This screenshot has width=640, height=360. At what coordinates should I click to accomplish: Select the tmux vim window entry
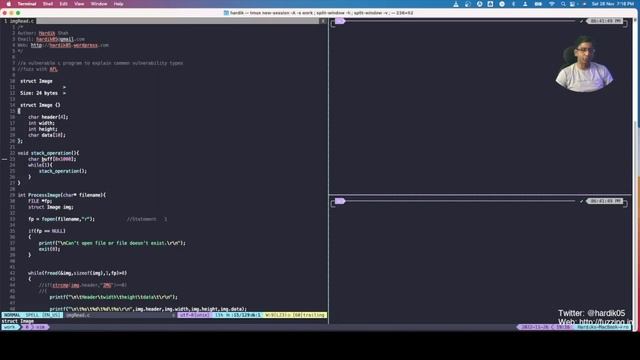tap(35, 327)
